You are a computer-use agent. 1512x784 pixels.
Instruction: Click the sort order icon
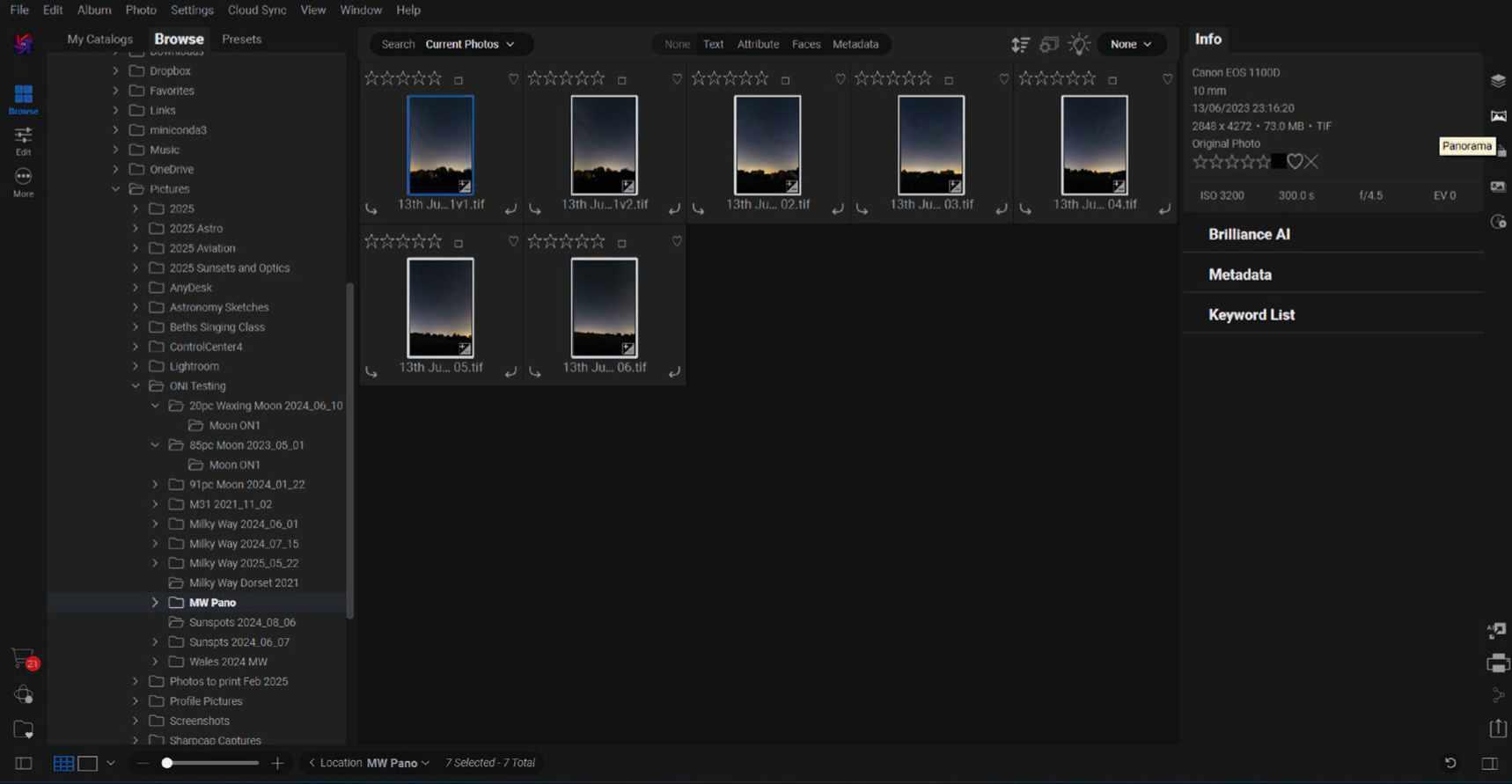(x=1020, y=44)
